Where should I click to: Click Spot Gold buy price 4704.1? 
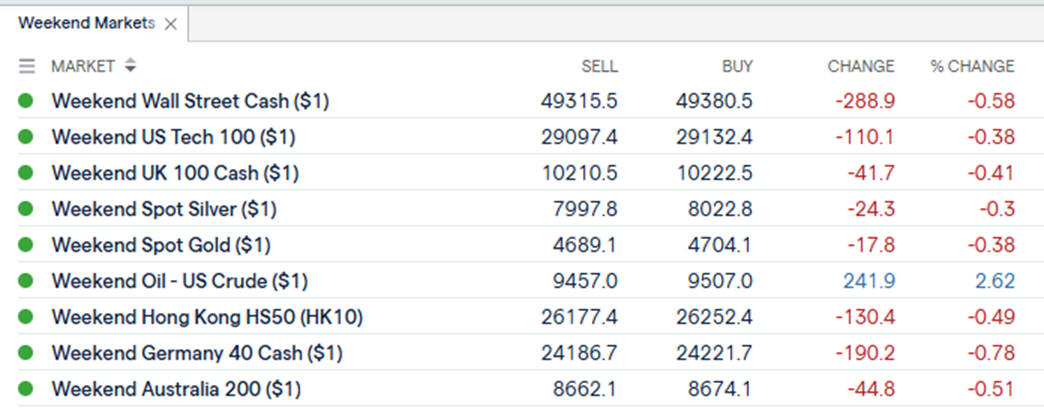tap(720, 245)
